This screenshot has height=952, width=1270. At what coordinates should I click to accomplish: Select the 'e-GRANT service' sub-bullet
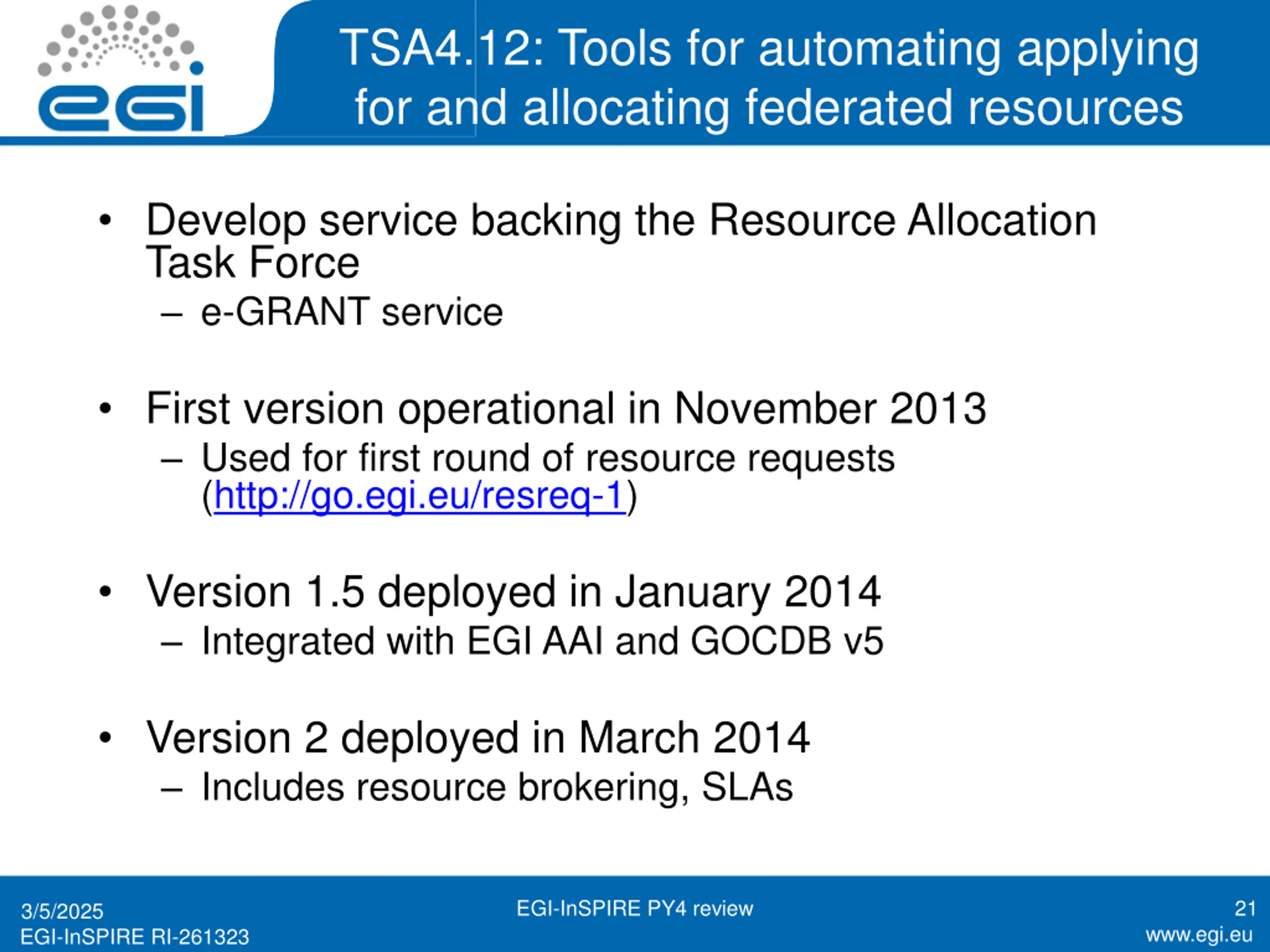tap(352, 312)
